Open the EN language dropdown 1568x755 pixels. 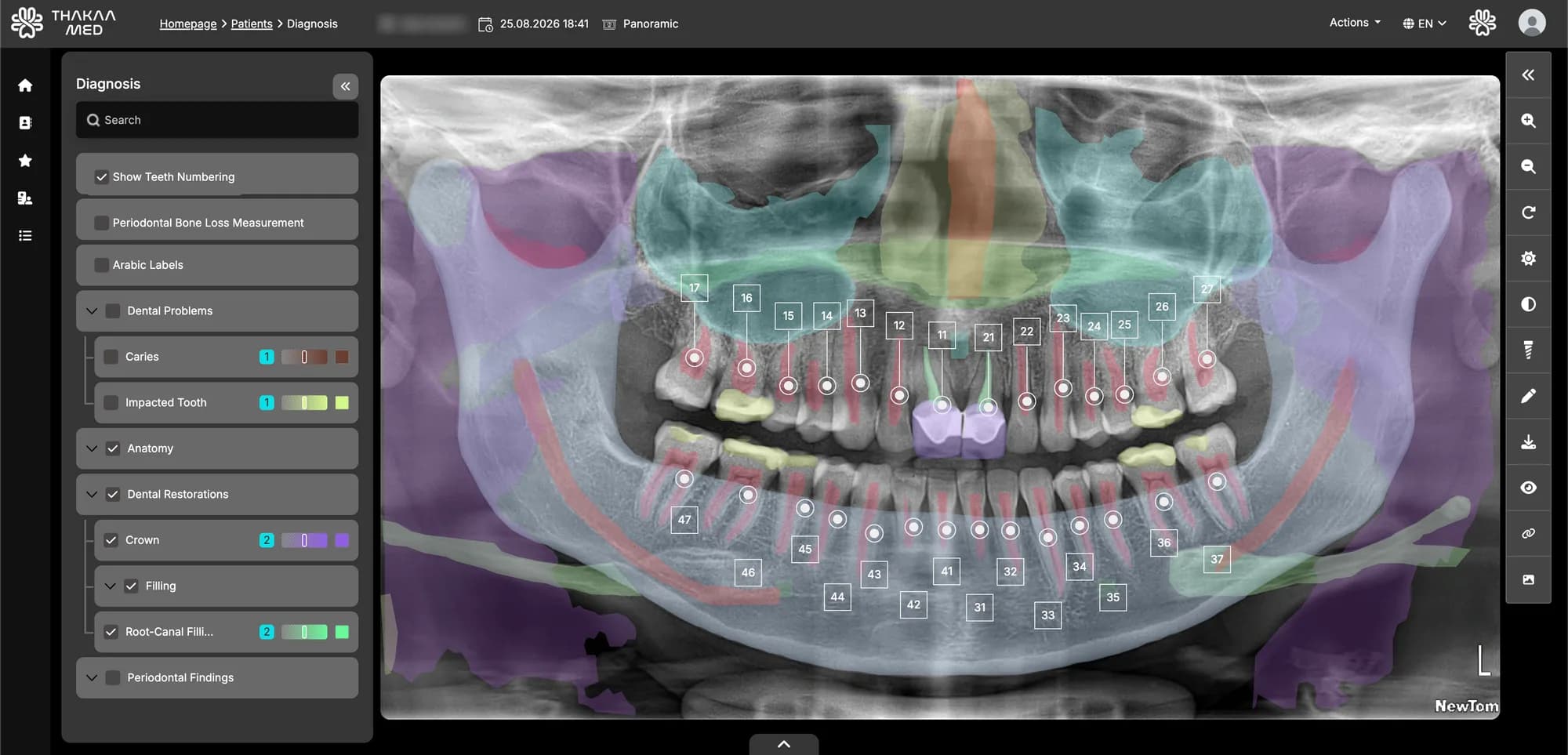[1425, 24]
